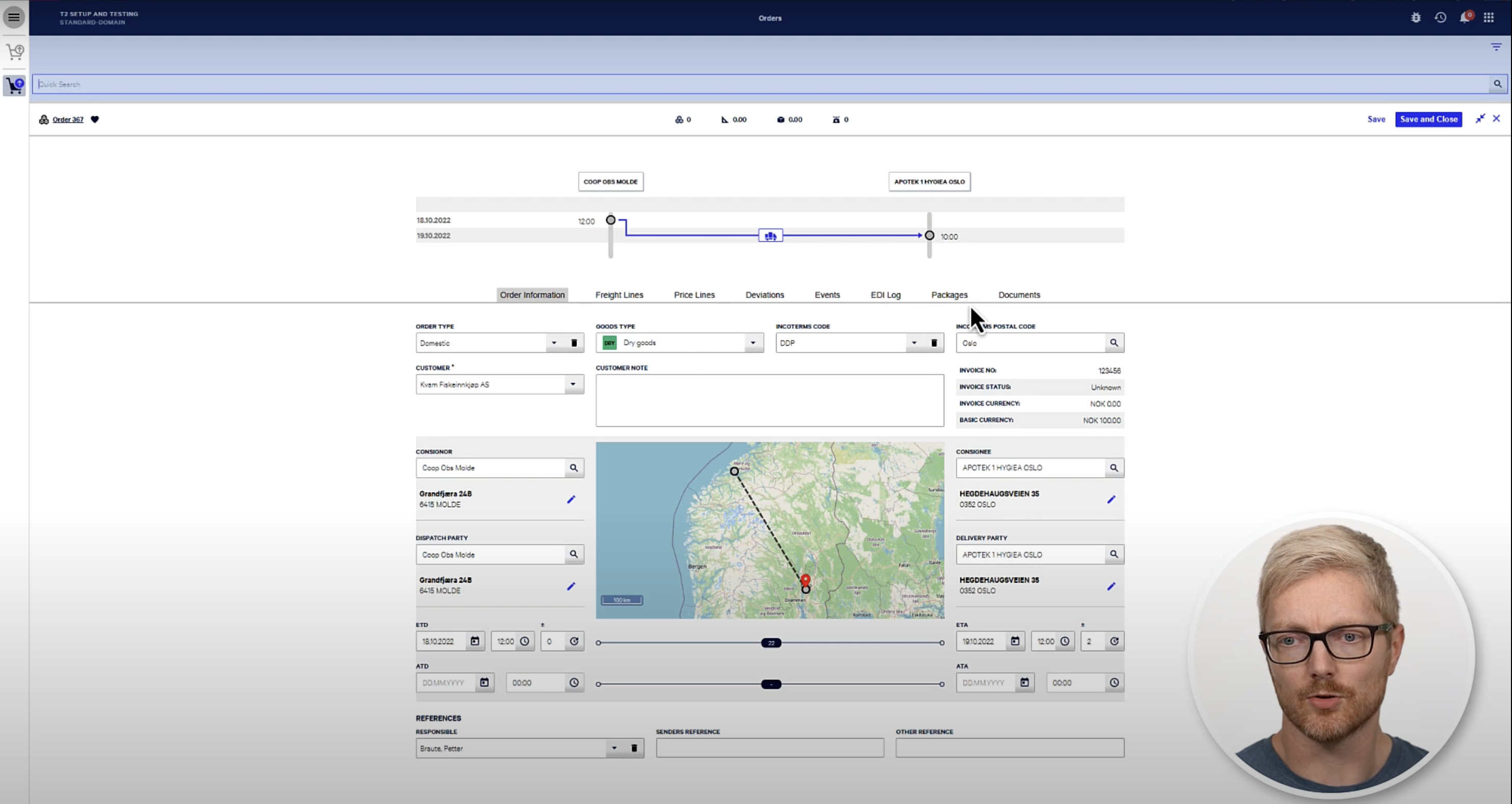Open the history icon in the top bar
Screen dimensions: 1512x804
pos(1440,17)
